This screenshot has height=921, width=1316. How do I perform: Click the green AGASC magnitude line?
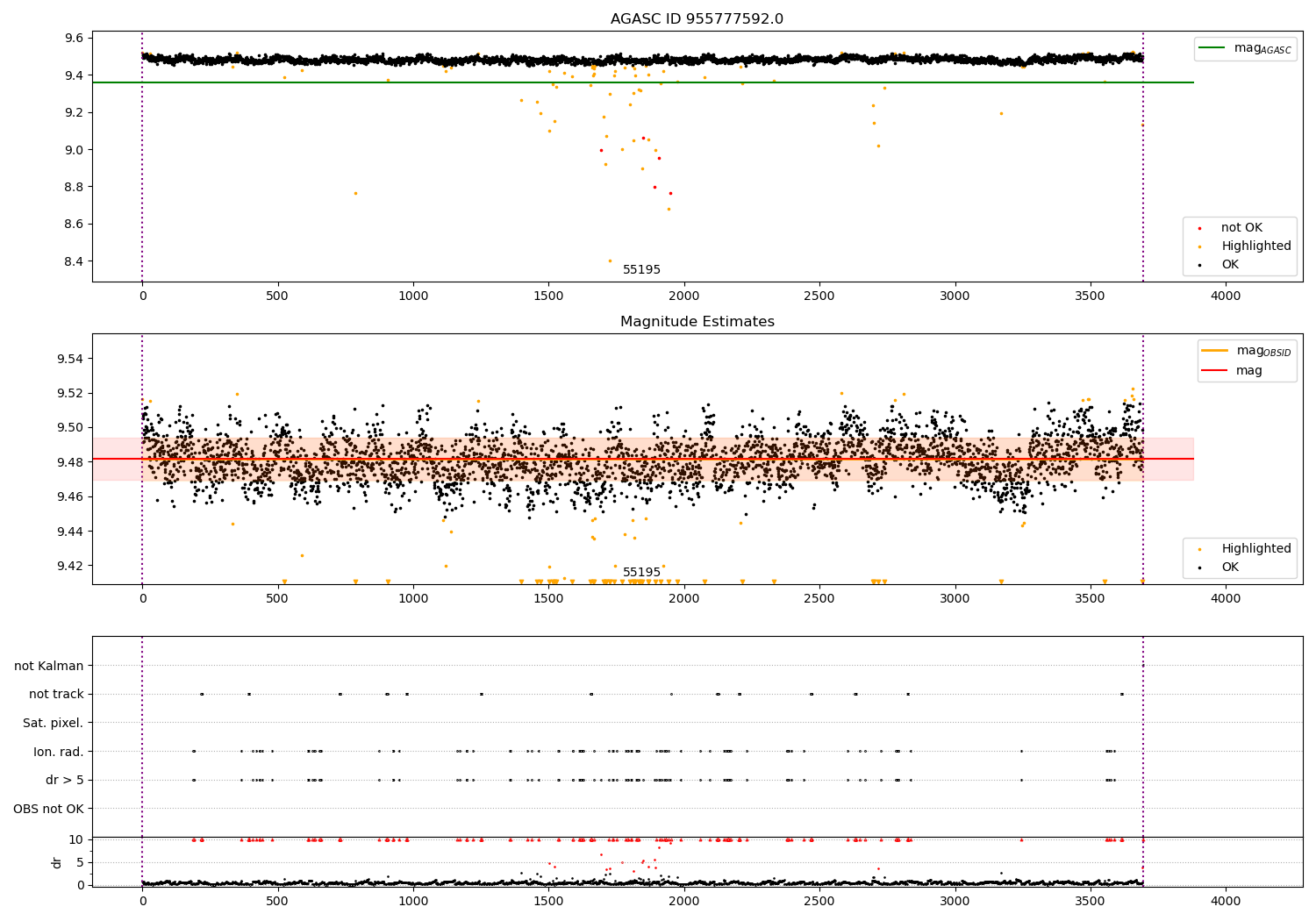click(x=642, y=82)
